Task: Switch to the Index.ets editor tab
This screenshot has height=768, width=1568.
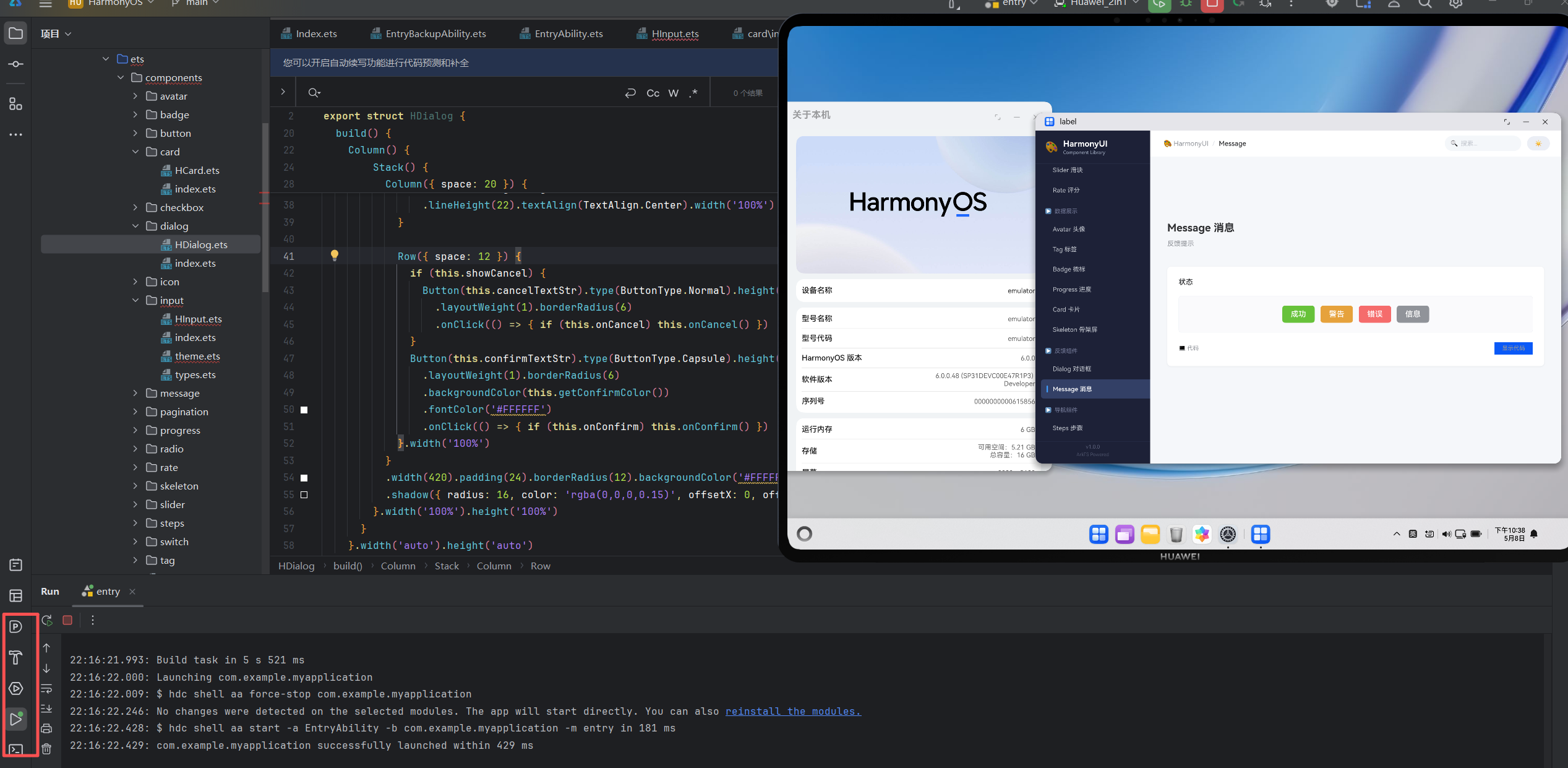Action: (309, 33)
